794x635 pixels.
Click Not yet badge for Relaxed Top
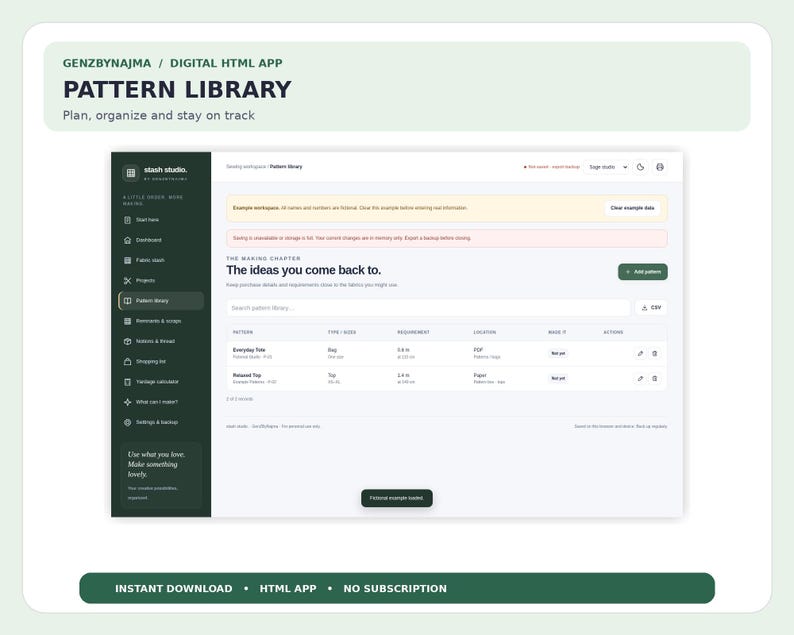tap(558, 378)
